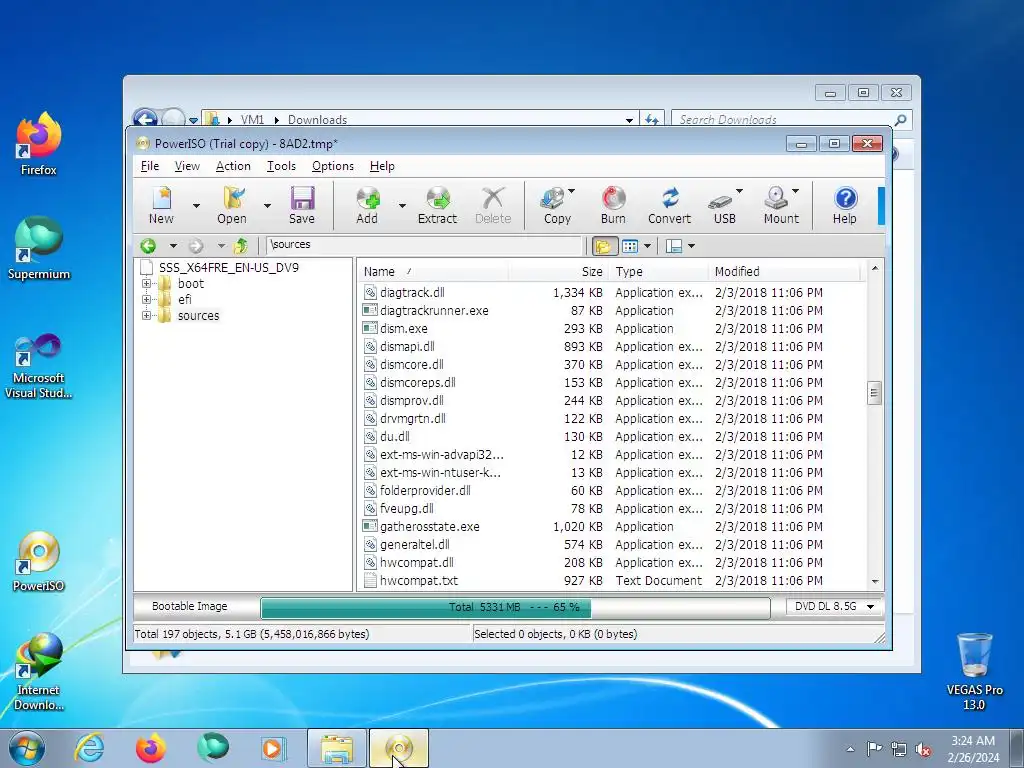This screenshot has width=1024, height=768.
Task: Click the Help toolbar icon
Action: 845,205
